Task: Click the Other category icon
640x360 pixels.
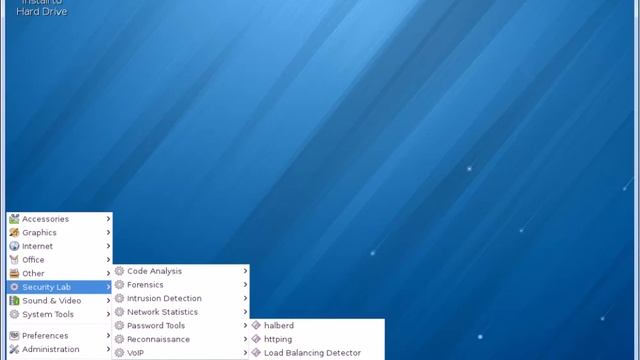Action: pos(14,273)
